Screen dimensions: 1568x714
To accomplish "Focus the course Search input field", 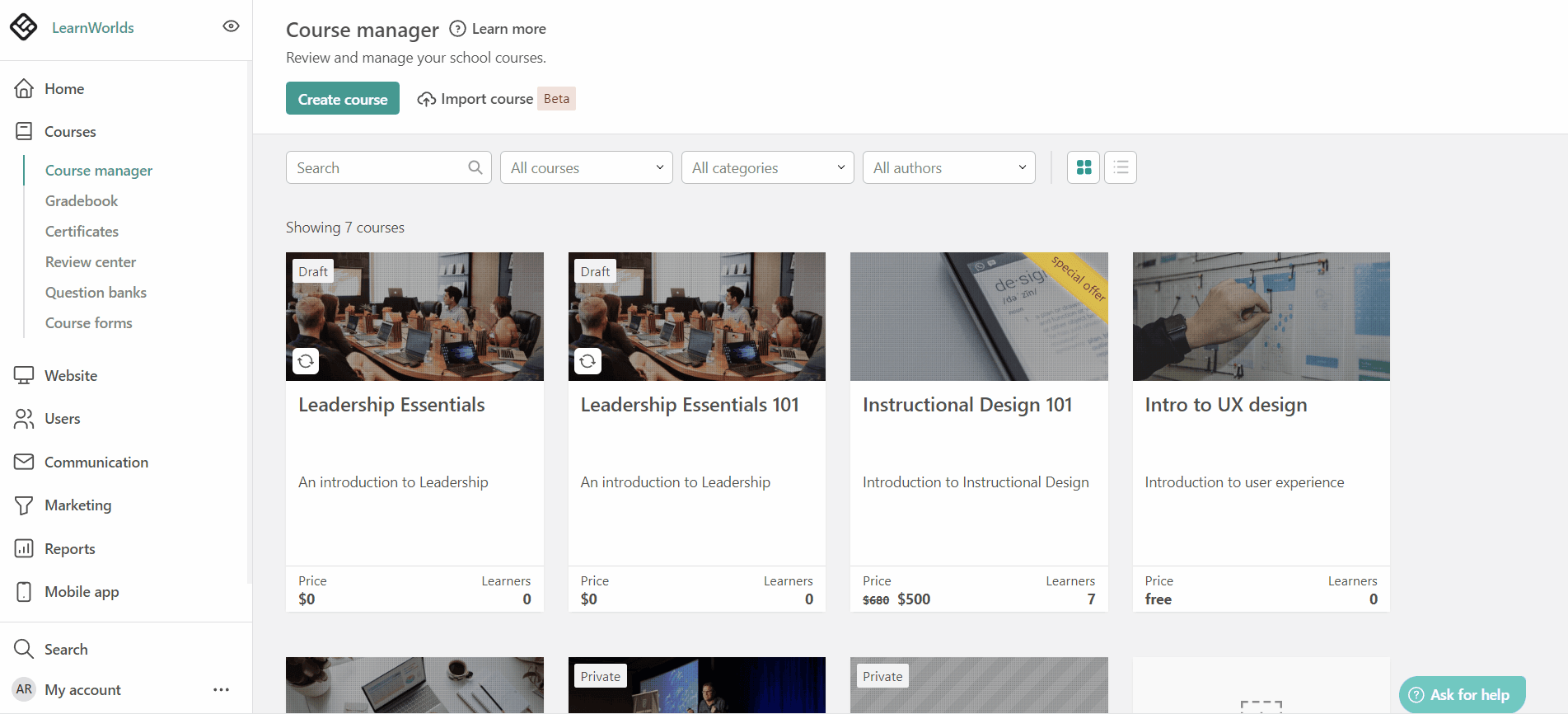I will 389,167.
